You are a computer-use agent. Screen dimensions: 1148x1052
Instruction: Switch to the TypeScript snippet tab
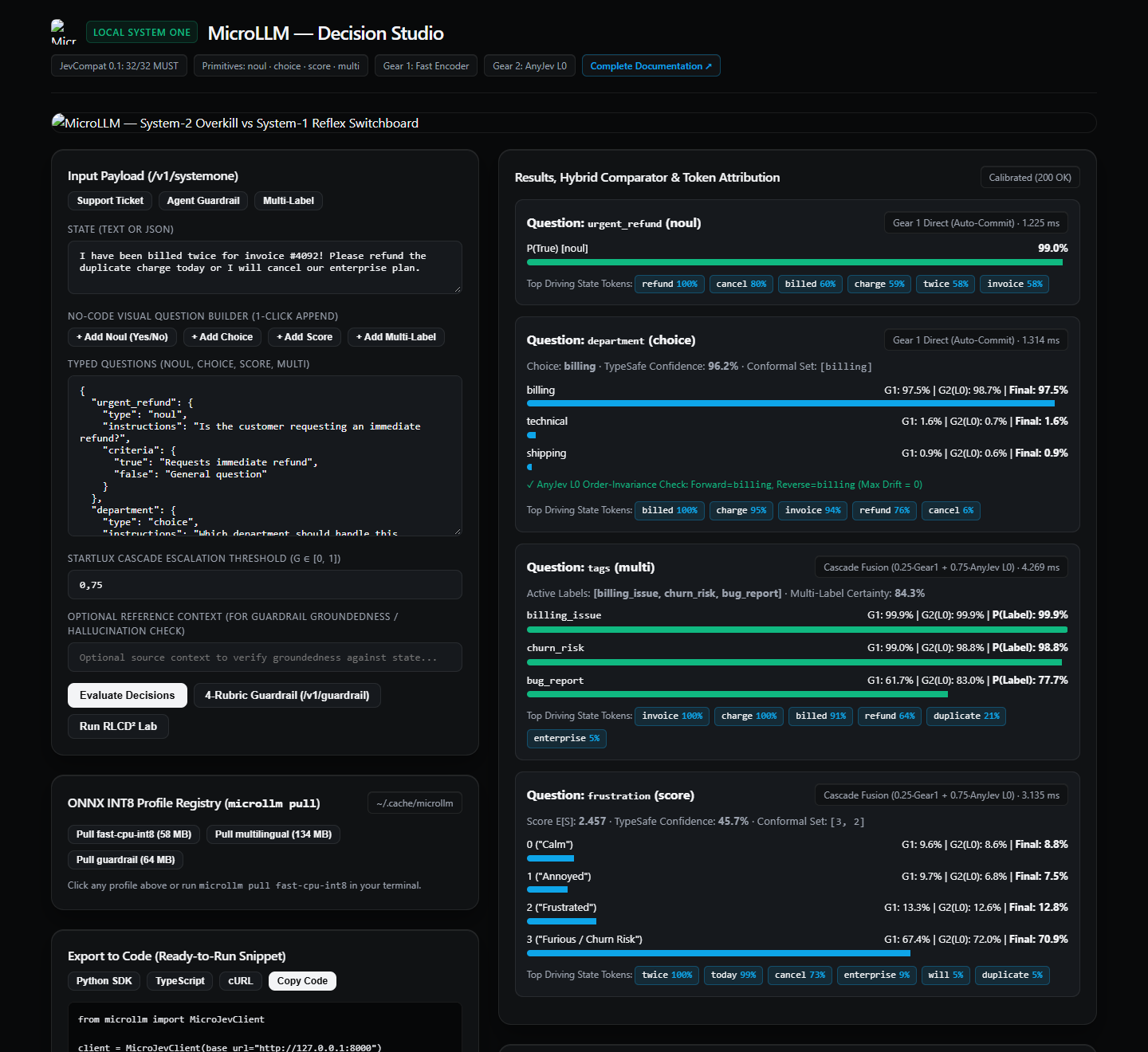pos(180,981)
